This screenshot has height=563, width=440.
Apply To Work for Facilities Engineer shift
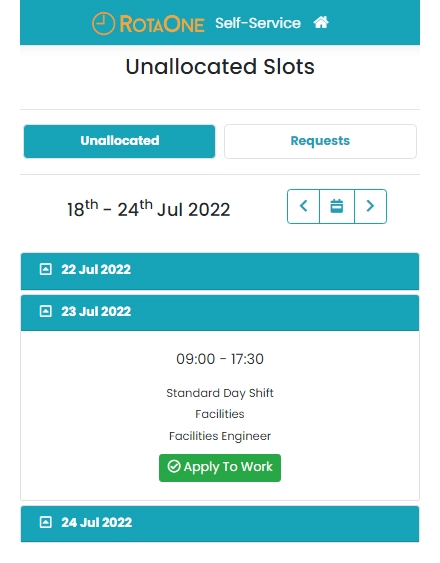(x=220, y=468)
